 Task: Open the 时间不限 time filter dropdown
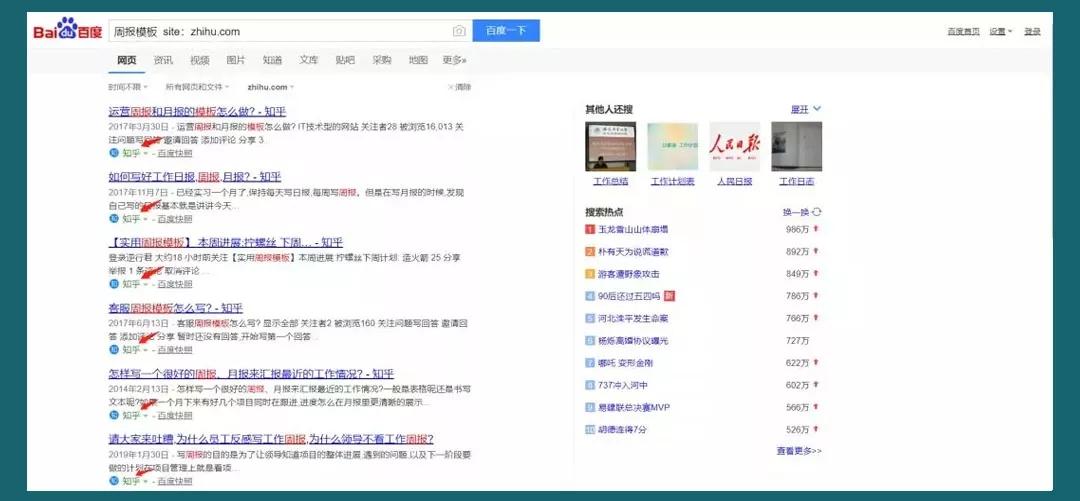127,87
